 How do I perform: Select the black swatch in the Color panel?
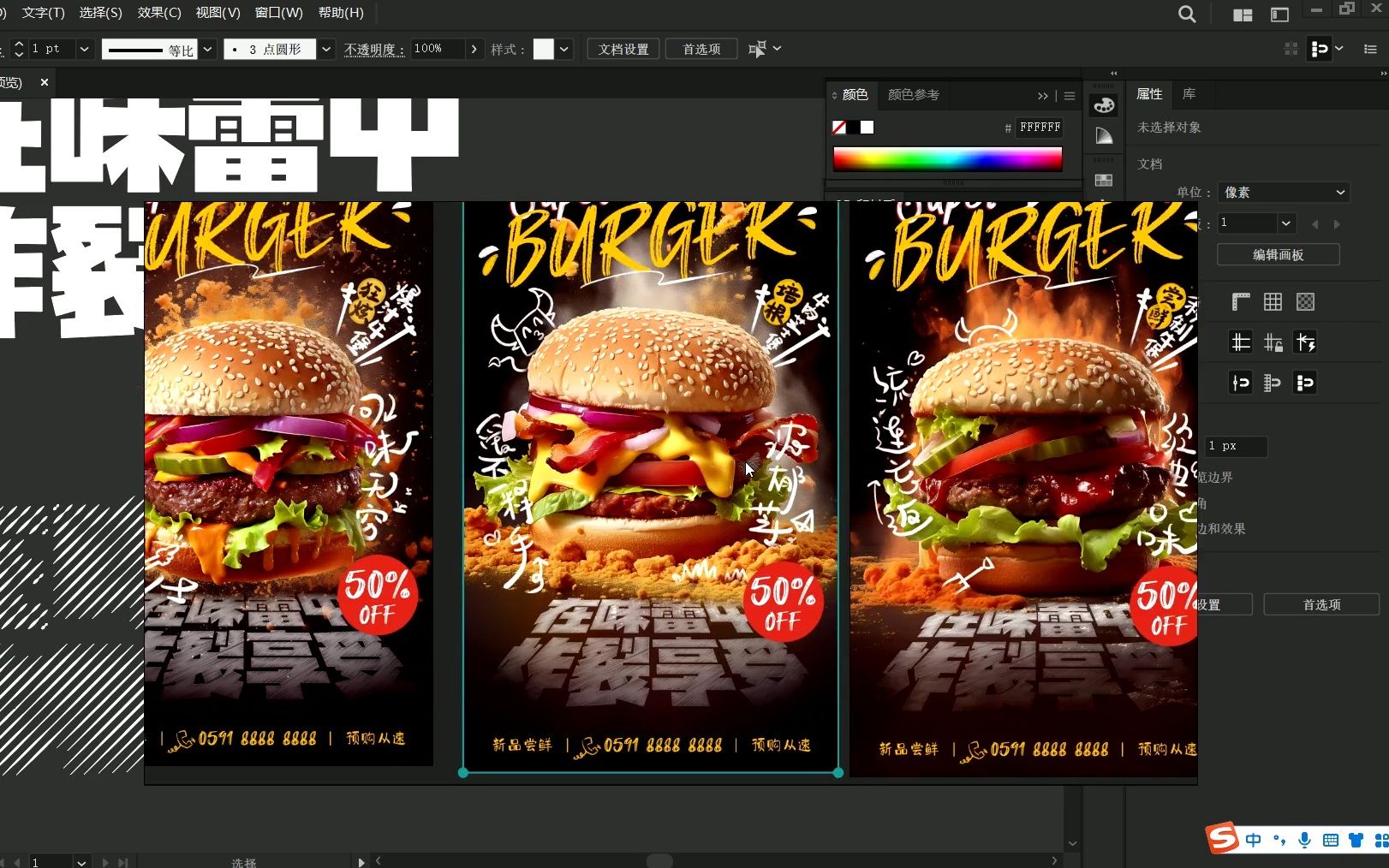(x=854, y=127)
